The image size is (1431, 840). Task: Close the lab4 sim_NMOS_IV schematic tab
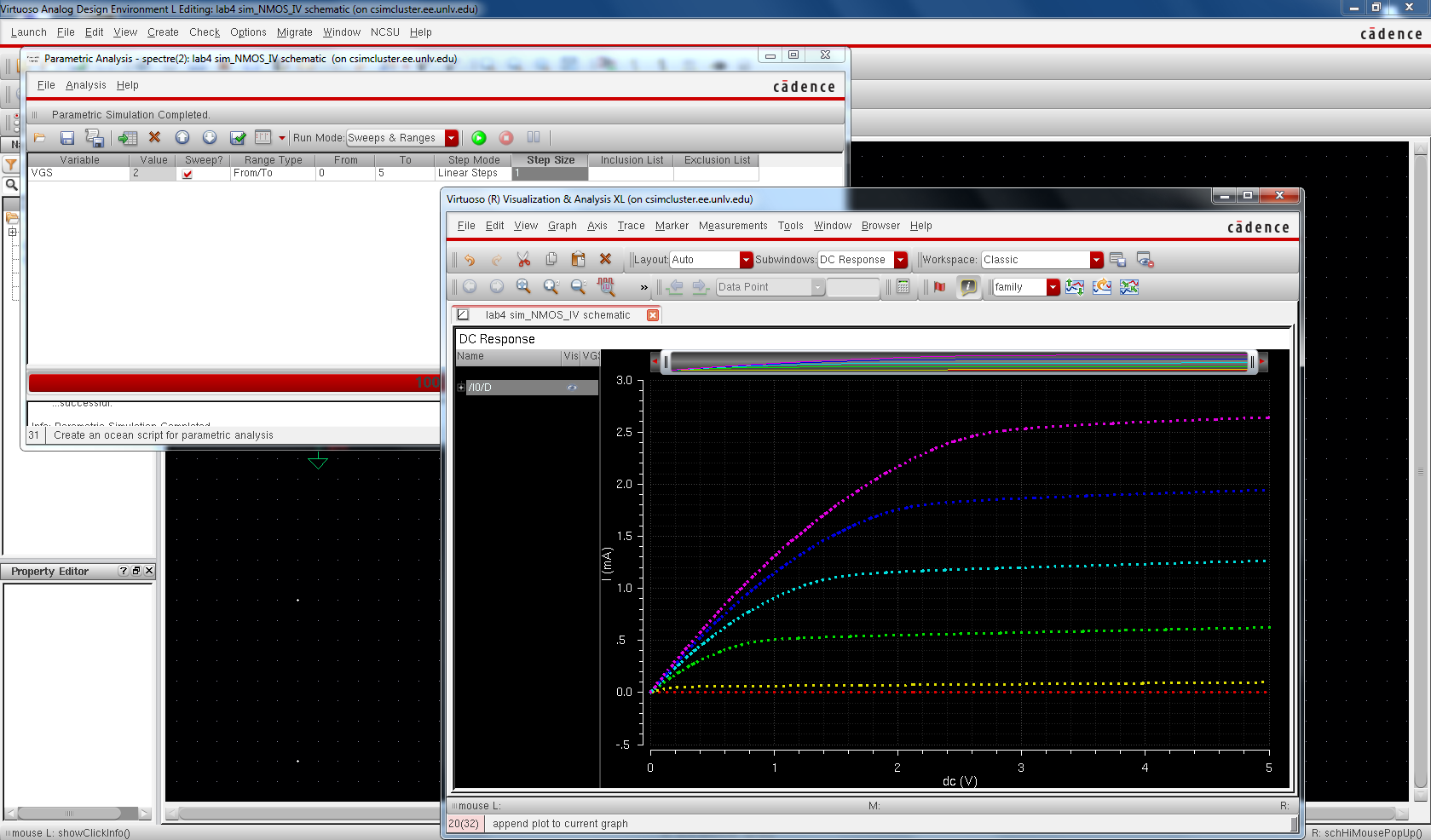(x=653, y=315)
